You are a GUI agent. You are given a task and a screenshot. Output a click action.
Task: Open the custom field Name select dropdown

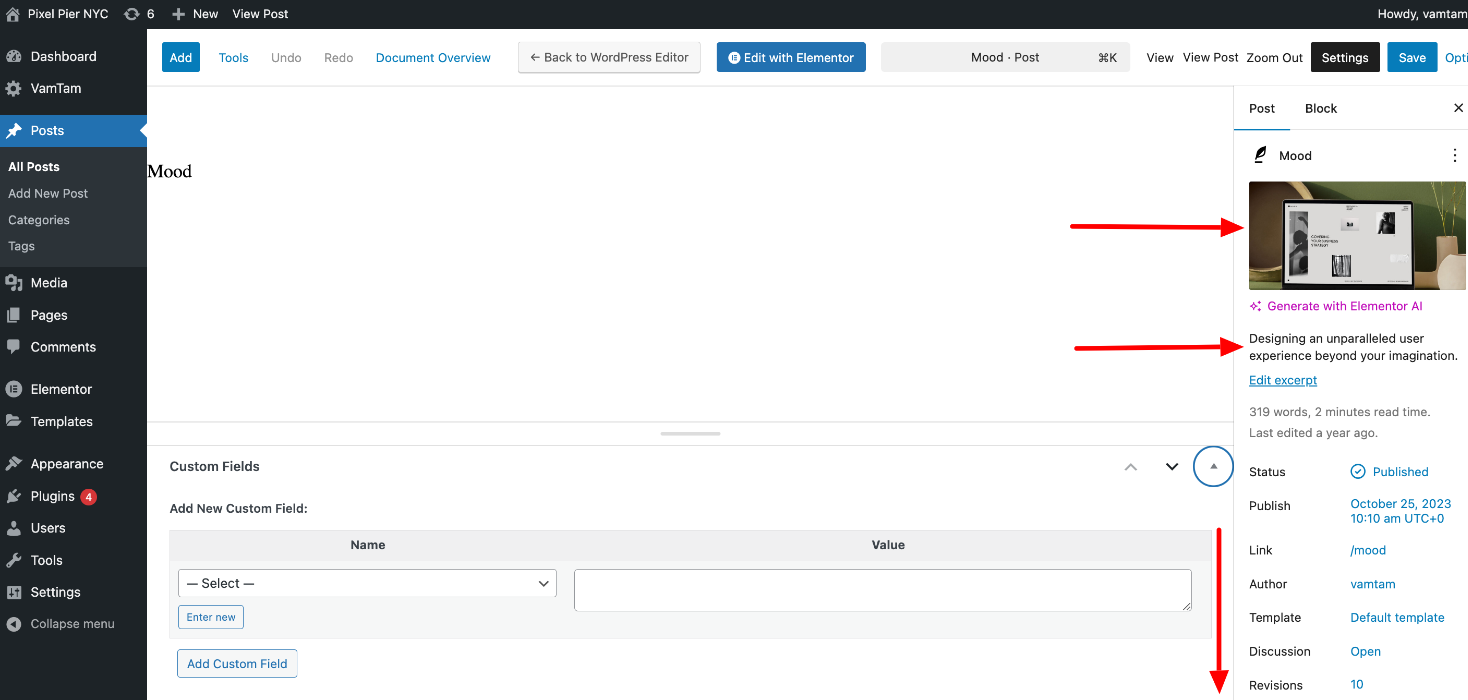367,583
